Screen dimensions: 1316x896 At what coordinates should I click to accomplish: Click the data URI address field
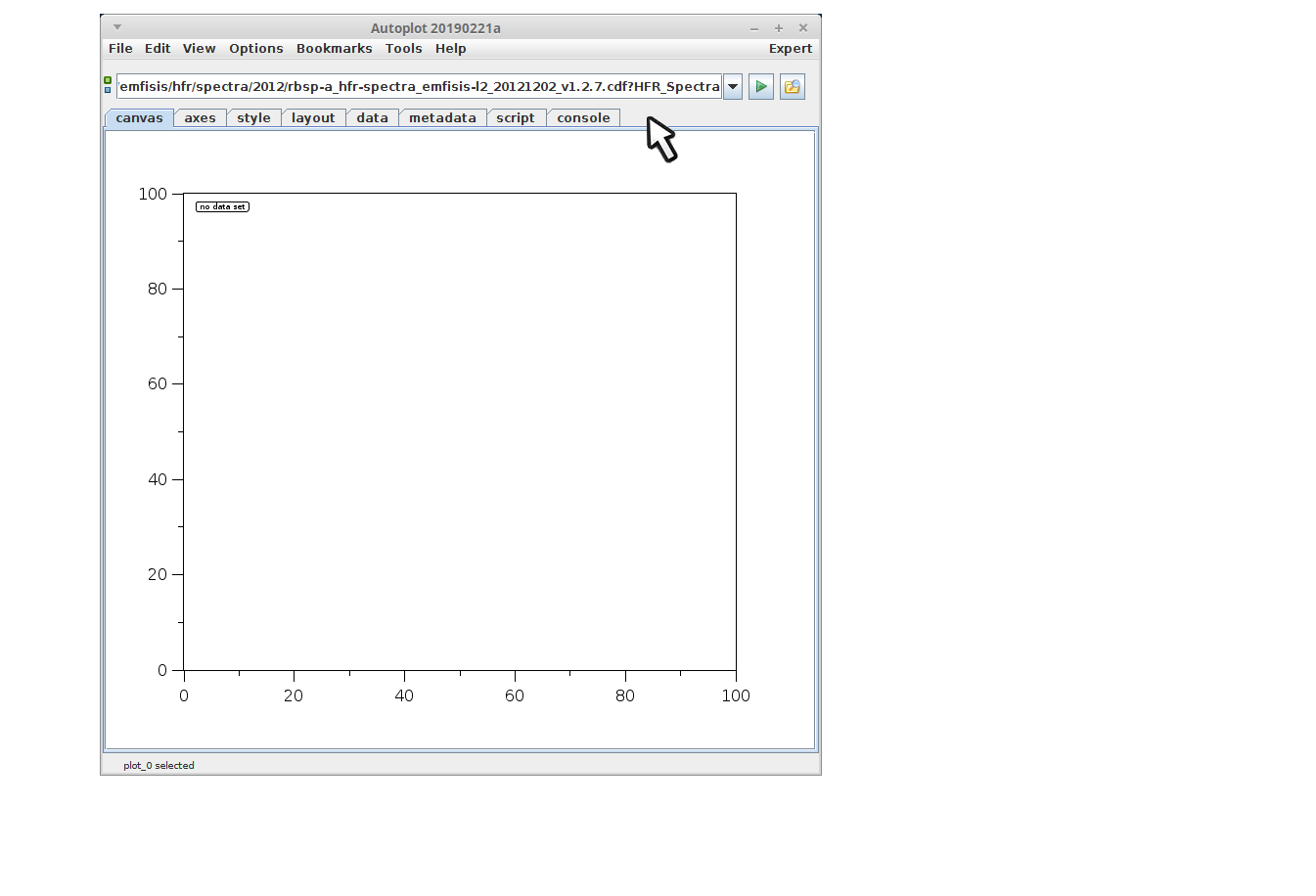pyautogui.click(x=419, y=87)
